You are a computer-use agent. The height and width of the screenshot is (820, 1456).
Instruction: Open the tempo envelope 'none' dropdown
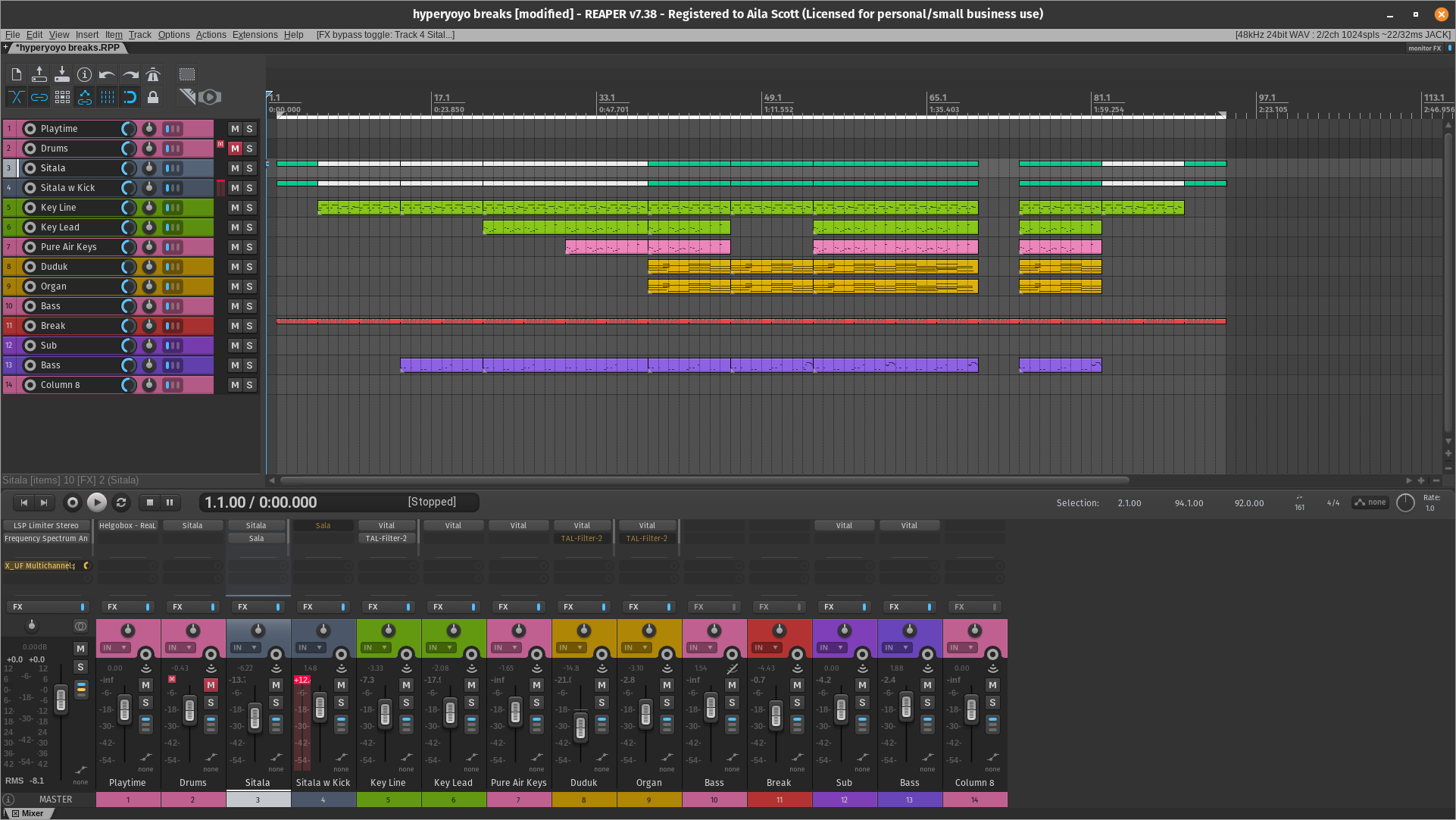pos(1370,502)
